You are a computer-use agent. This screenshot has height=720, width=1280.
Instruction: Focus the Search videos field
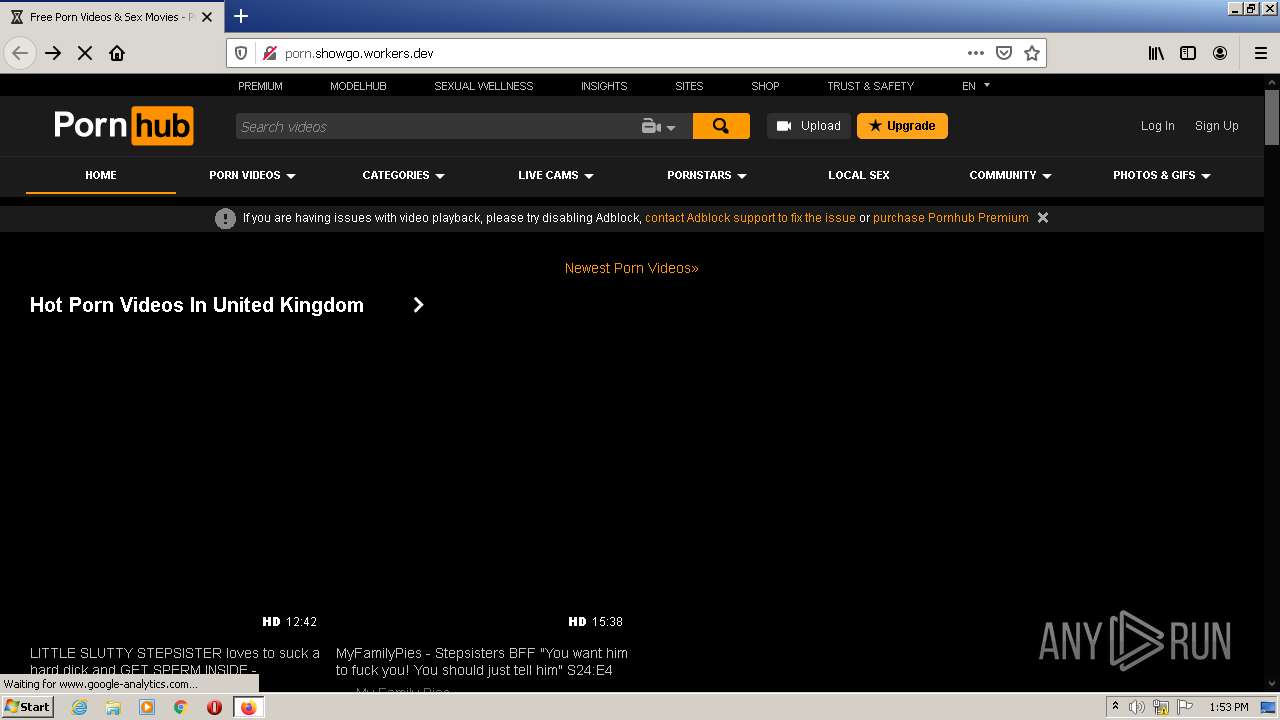click(437, 127)
